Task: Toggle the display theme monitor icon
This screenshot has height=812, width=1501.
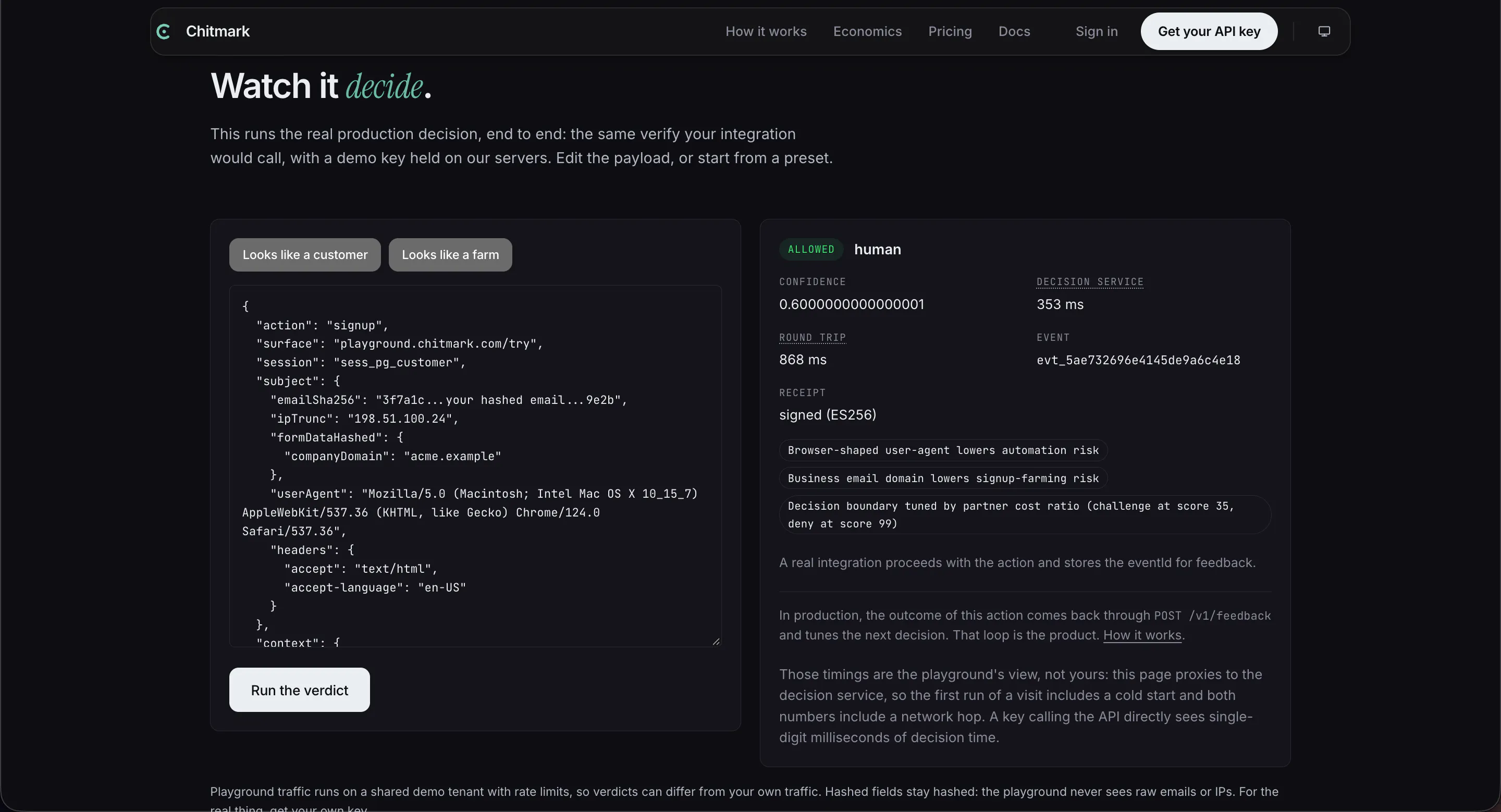Action: 1324,31
